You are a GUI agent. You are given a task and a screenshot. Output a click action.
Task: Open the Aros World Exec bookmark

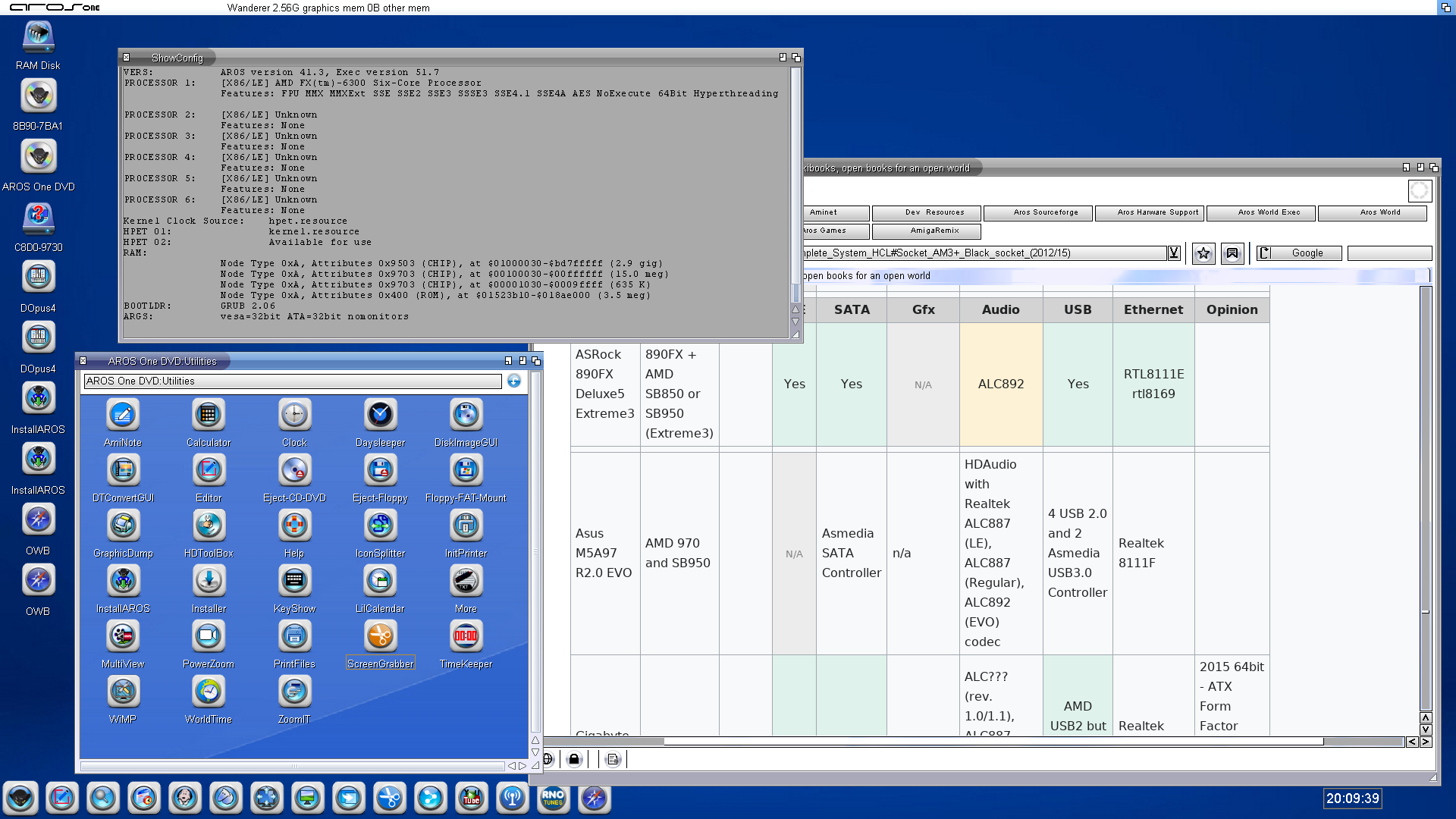click(x=1261, y=213)
